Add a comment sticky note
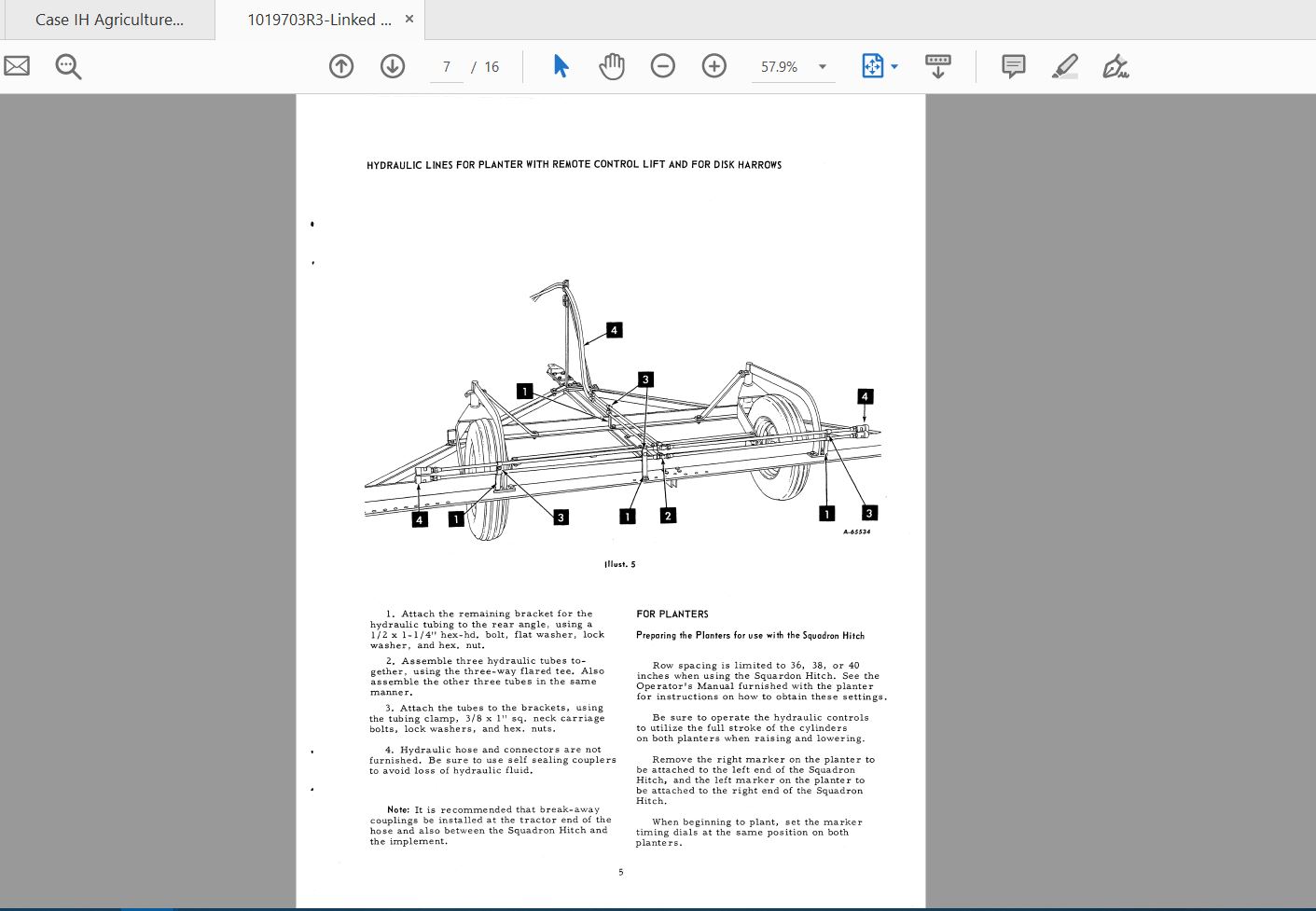Viewport: 1316px width, 911px height. [1013, 66]
